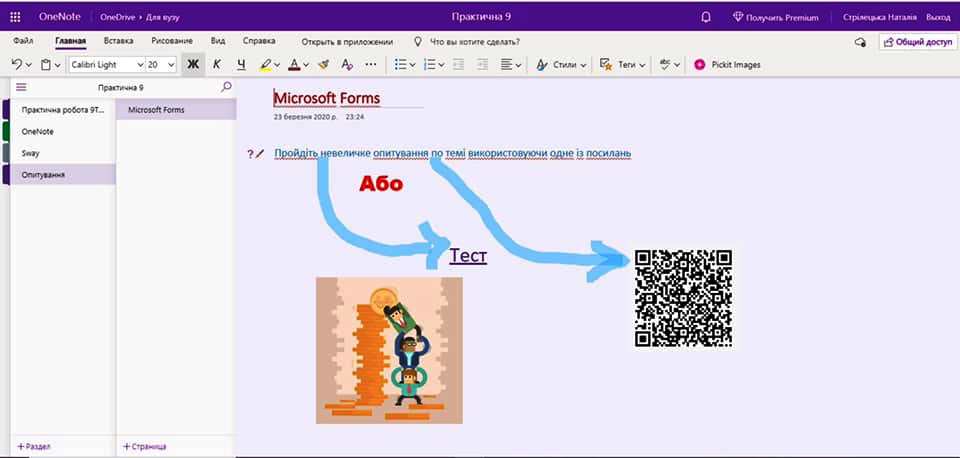
Task: Expand the undo dropdown arrow
Action: click(29, 65)
